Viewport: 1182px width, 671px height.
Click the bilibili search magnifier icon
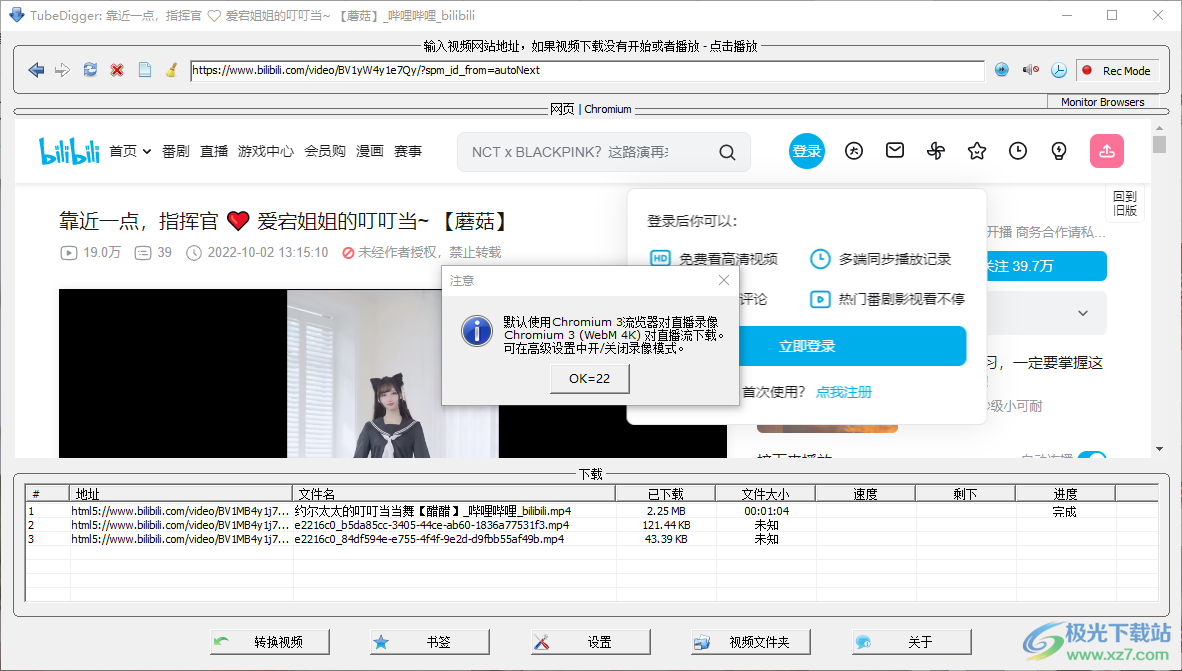(x=727, y=151)
